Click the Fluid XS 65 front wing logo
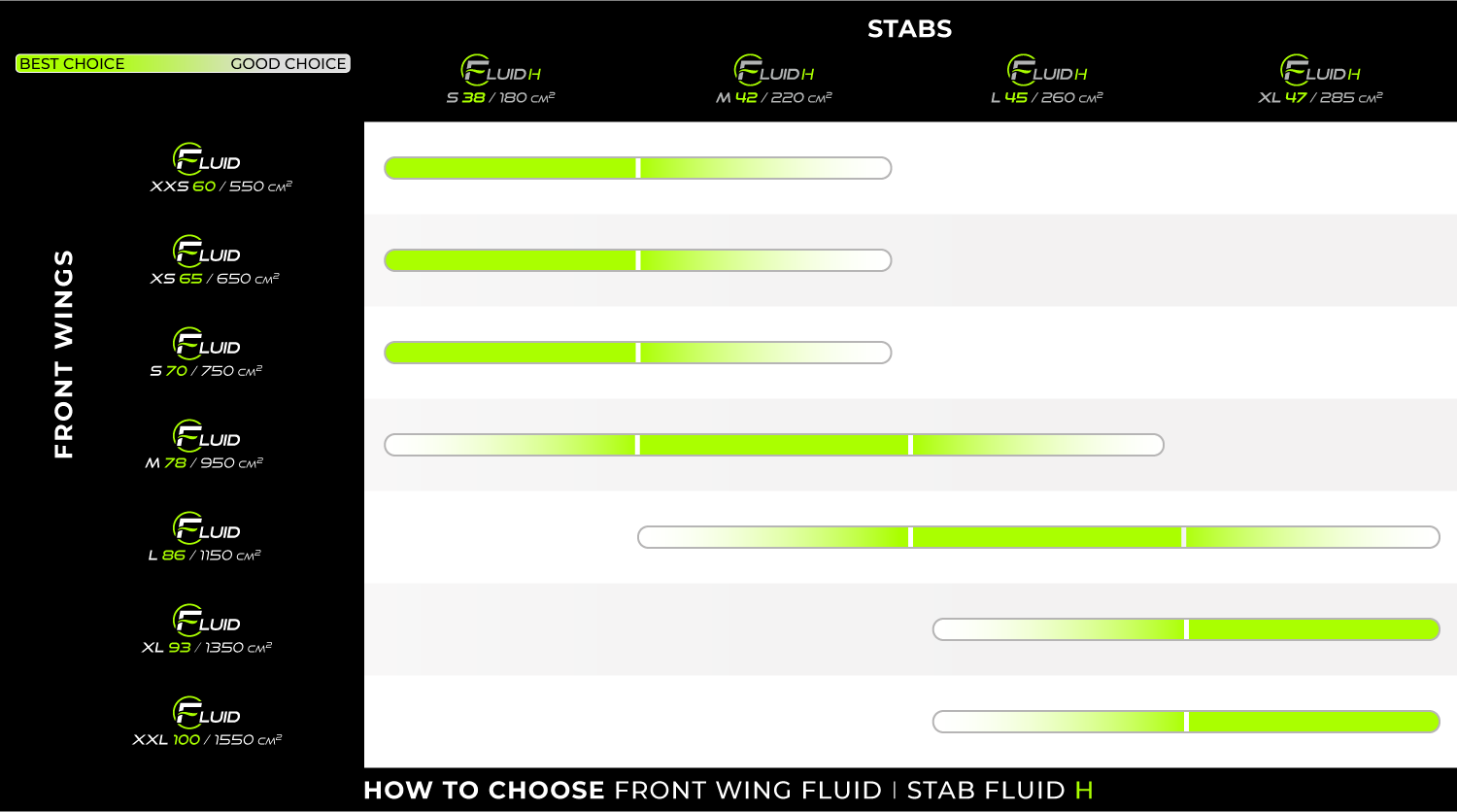This screenshot has width=1457, height=812. point(206,251)
